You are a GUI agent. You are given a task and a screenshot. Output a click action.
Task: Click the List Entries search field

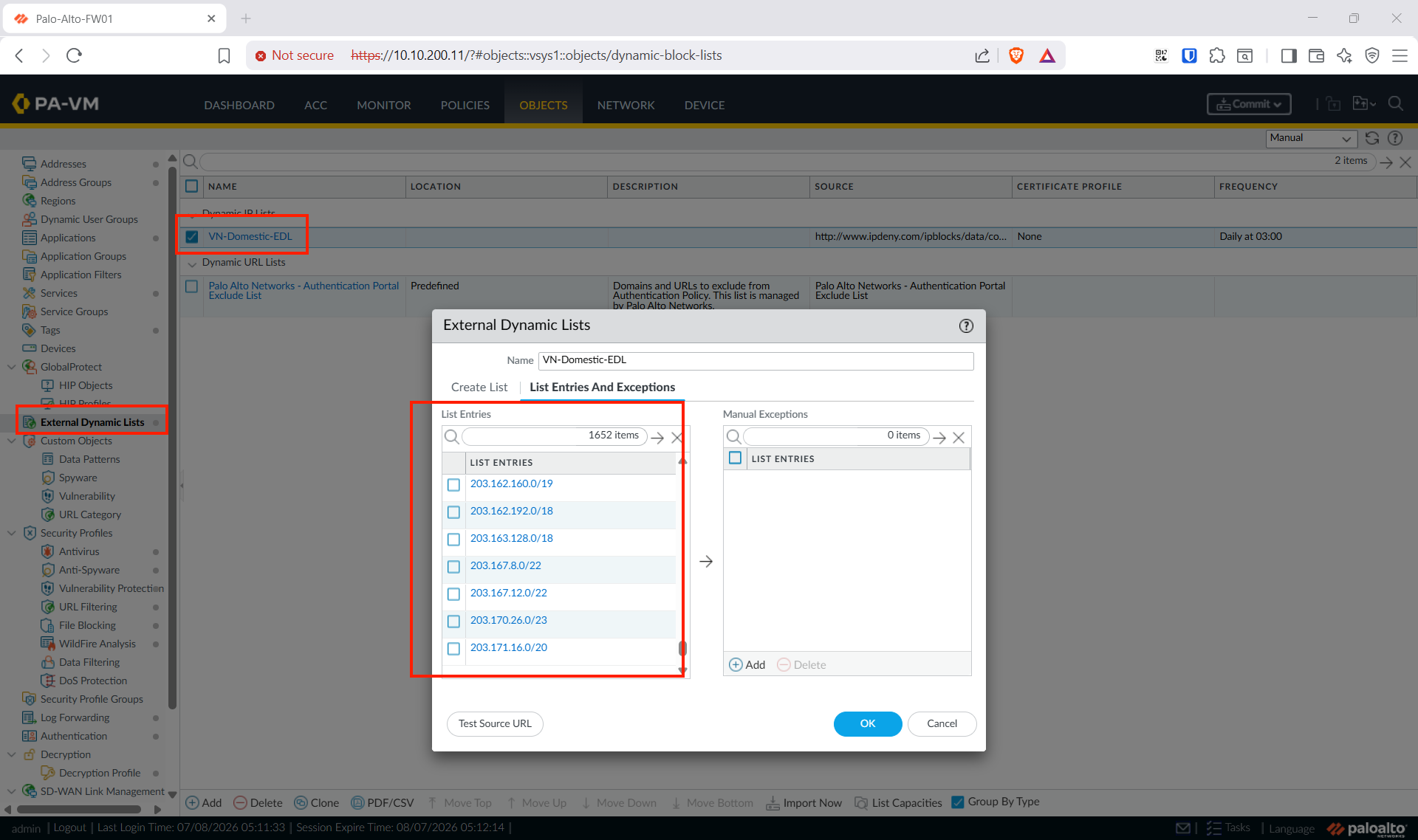click(x=554, y=436)
